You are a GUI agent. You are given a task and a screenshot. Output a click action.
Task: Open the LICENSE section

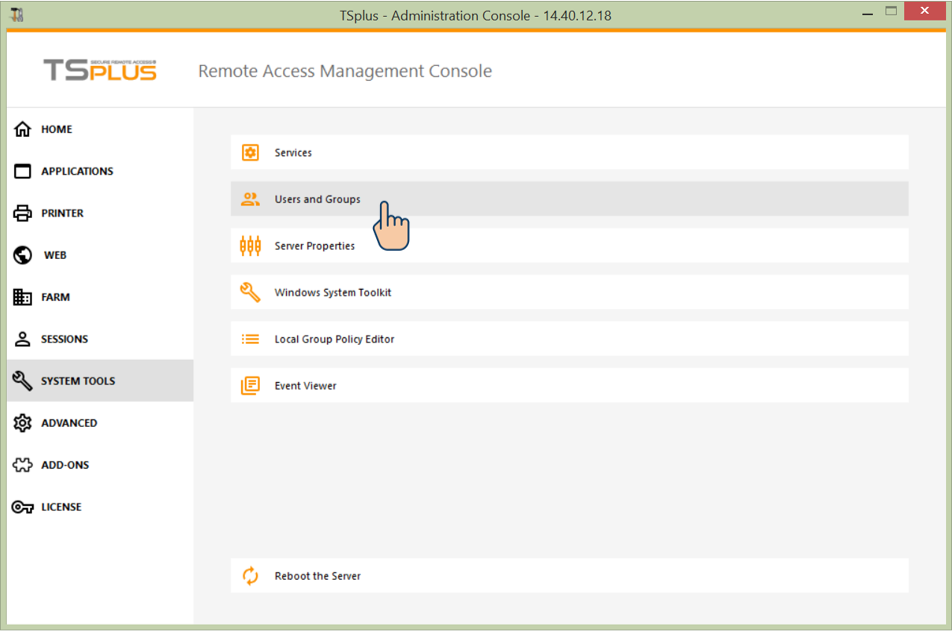(x=100, y=507)
